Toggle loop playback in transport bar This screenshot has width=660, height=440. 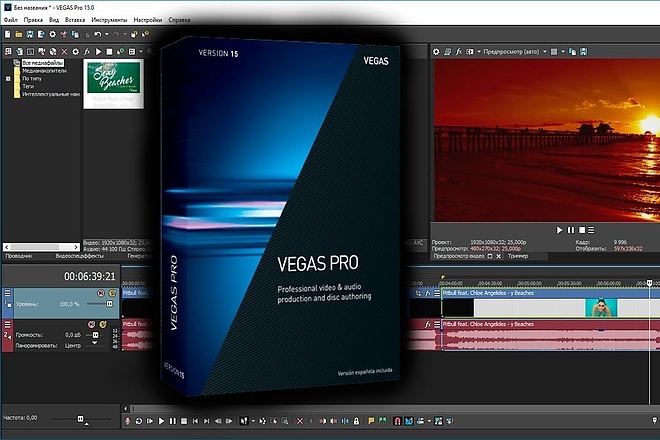pyautogui.click(x=138, y=421)
